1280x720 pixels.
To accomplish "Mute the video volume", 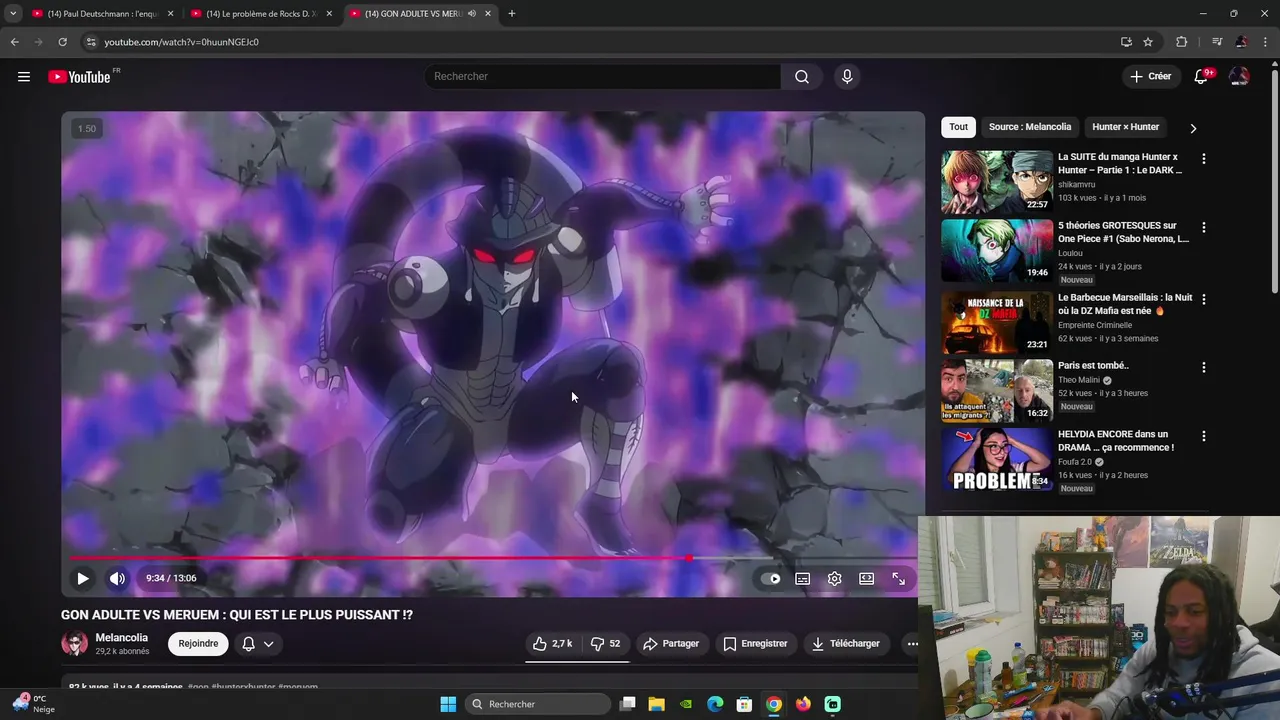I will 118,578.
